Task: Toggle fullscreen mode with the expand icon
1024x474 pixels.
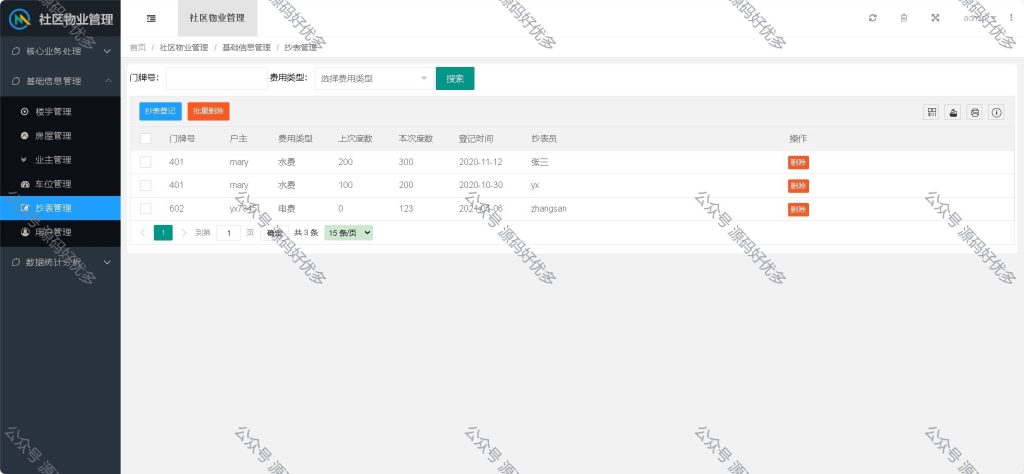Action: 935,18
